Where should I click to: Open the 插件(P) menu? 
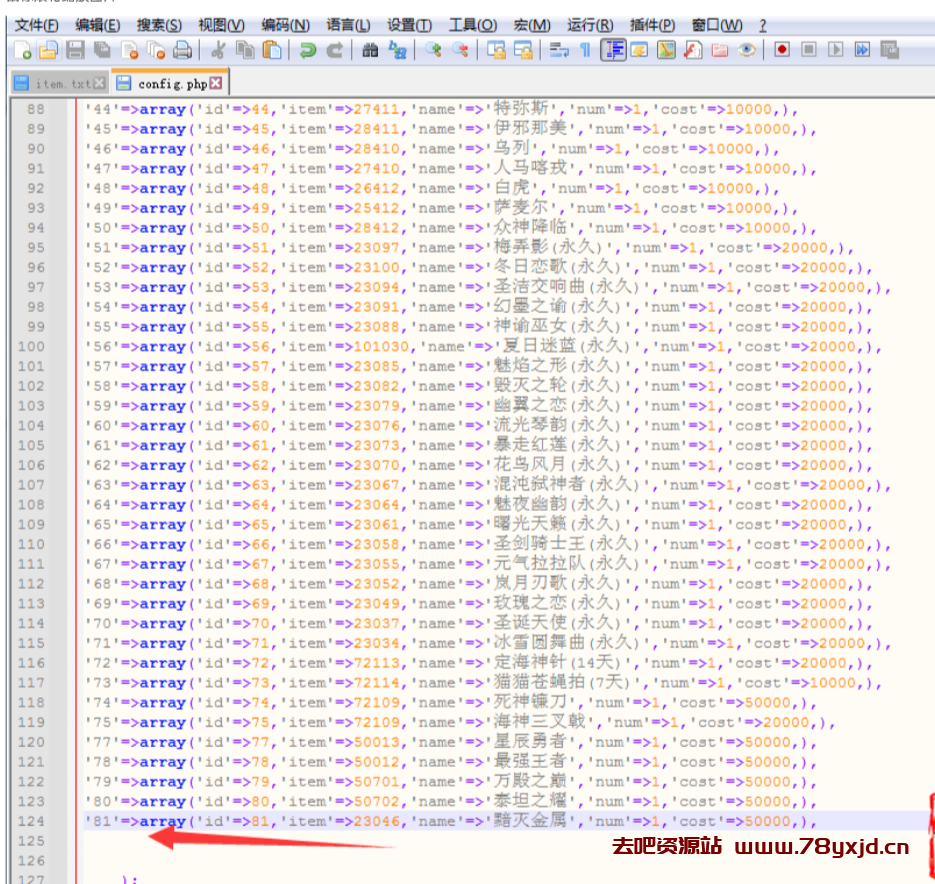point(652,25)
